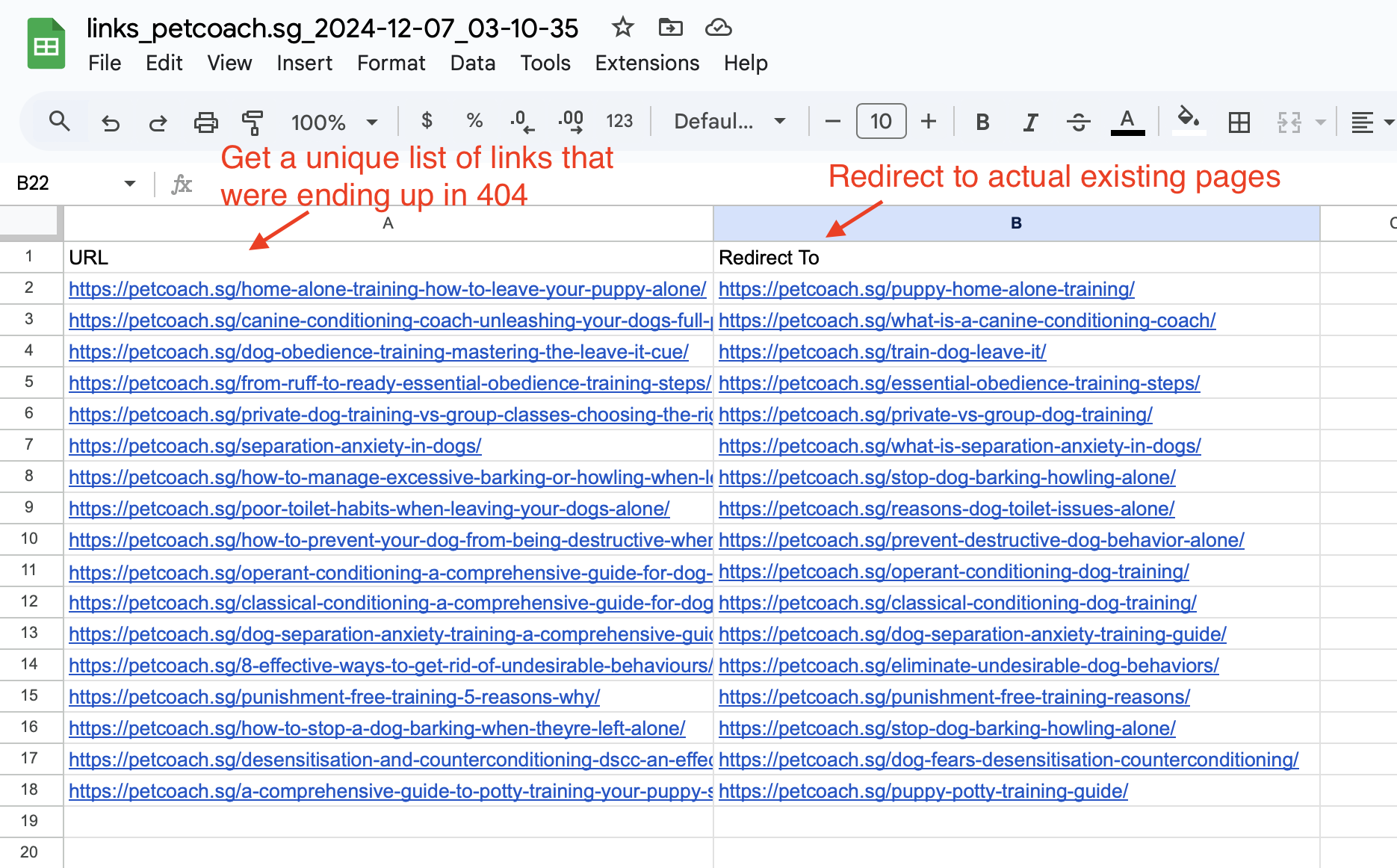The image size is (1397, 868).
Task: Open the zoom level dropdown
Action: pyautogui.click(x=335, y=122)
